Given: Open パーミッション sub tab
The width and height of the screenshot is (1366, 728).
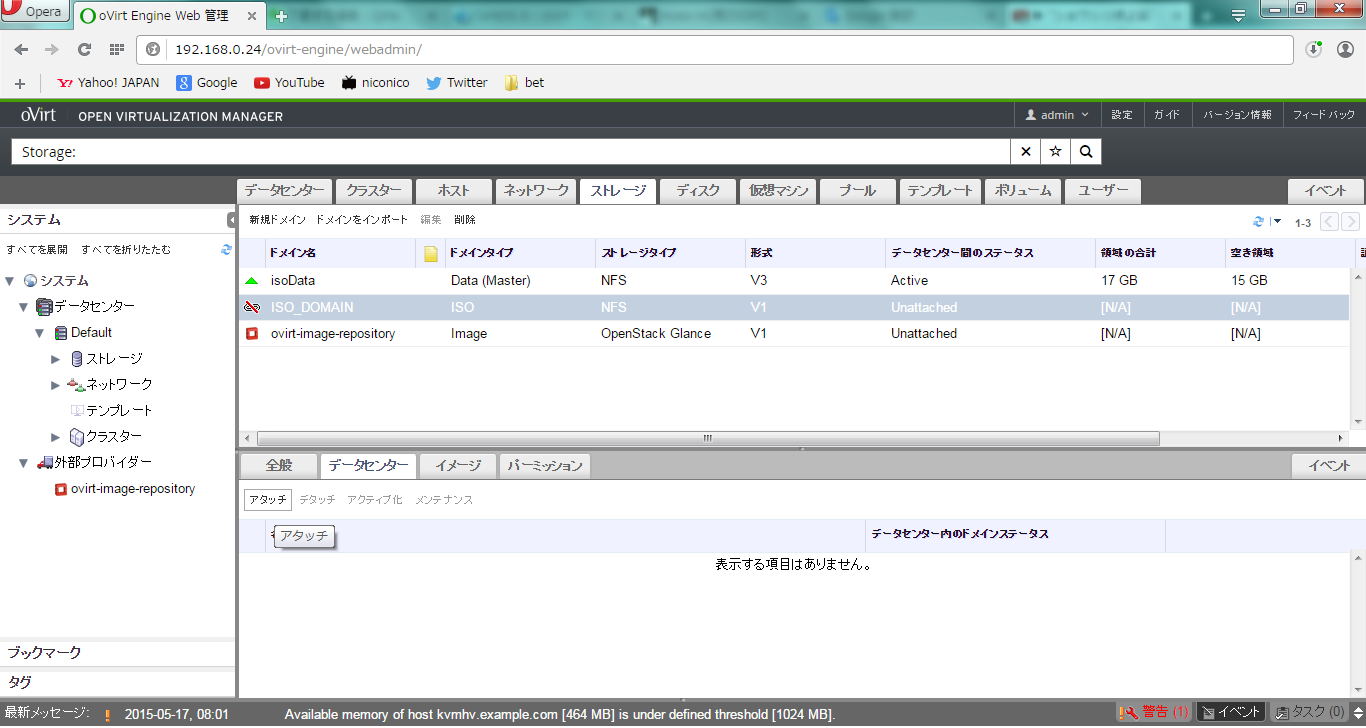Looking at the screenshot, I should 544,465.
